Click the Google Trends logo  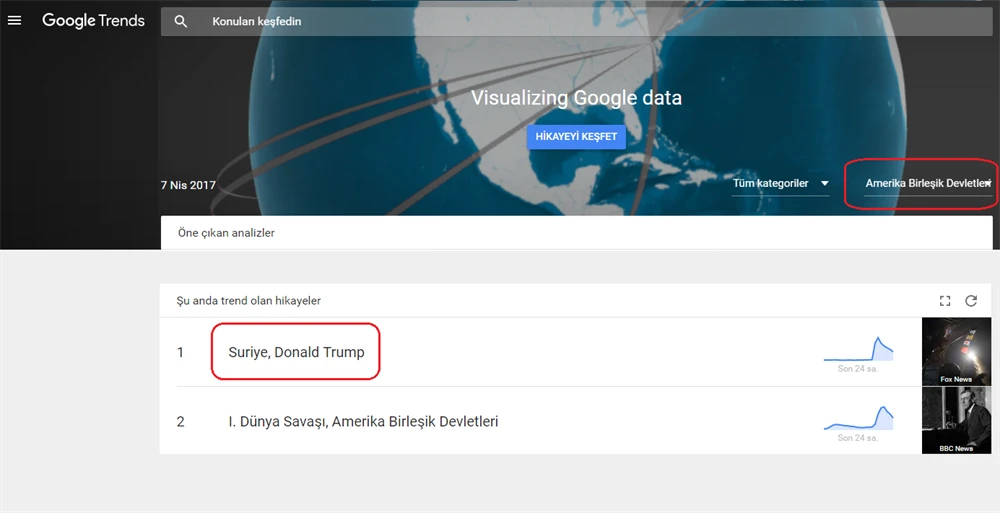[x=93, y=20]
